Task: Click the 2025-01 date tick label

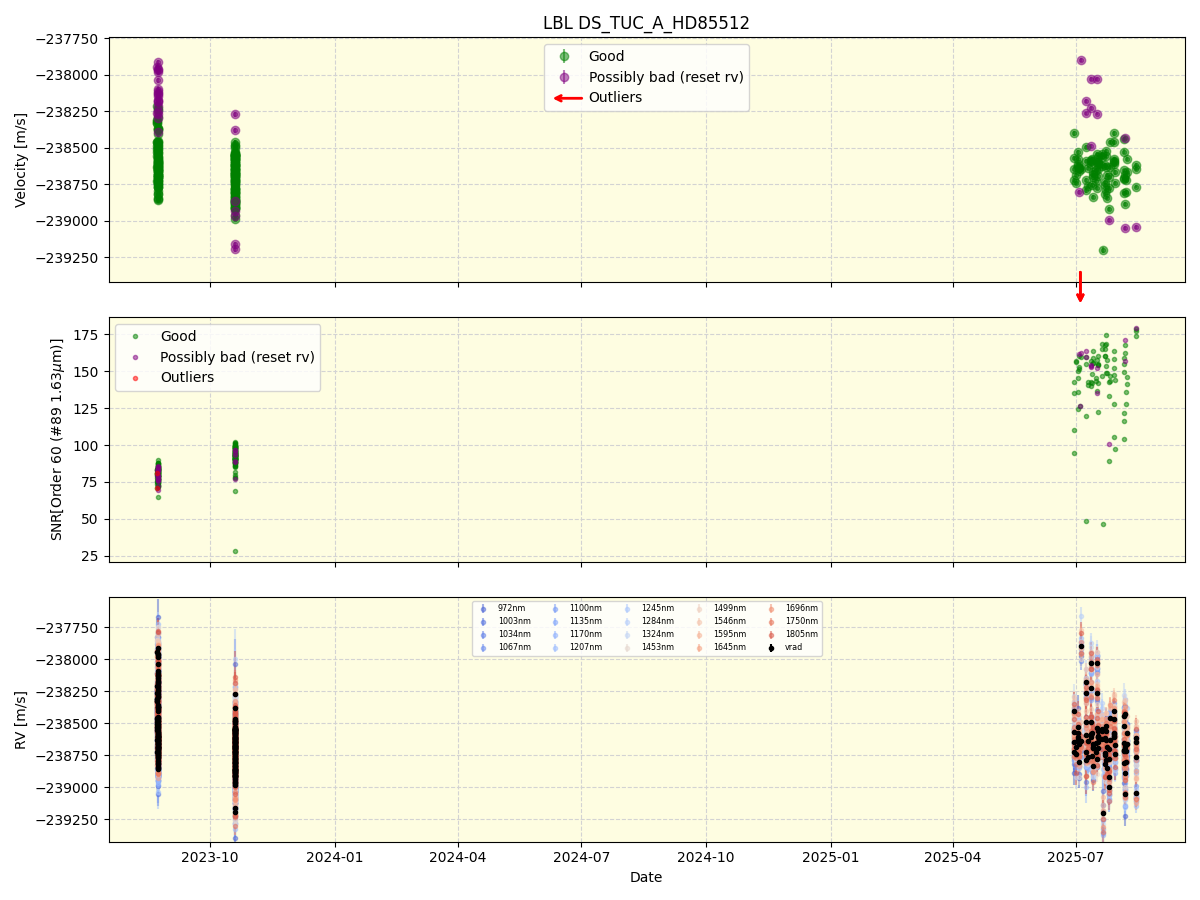Action: 832,857
